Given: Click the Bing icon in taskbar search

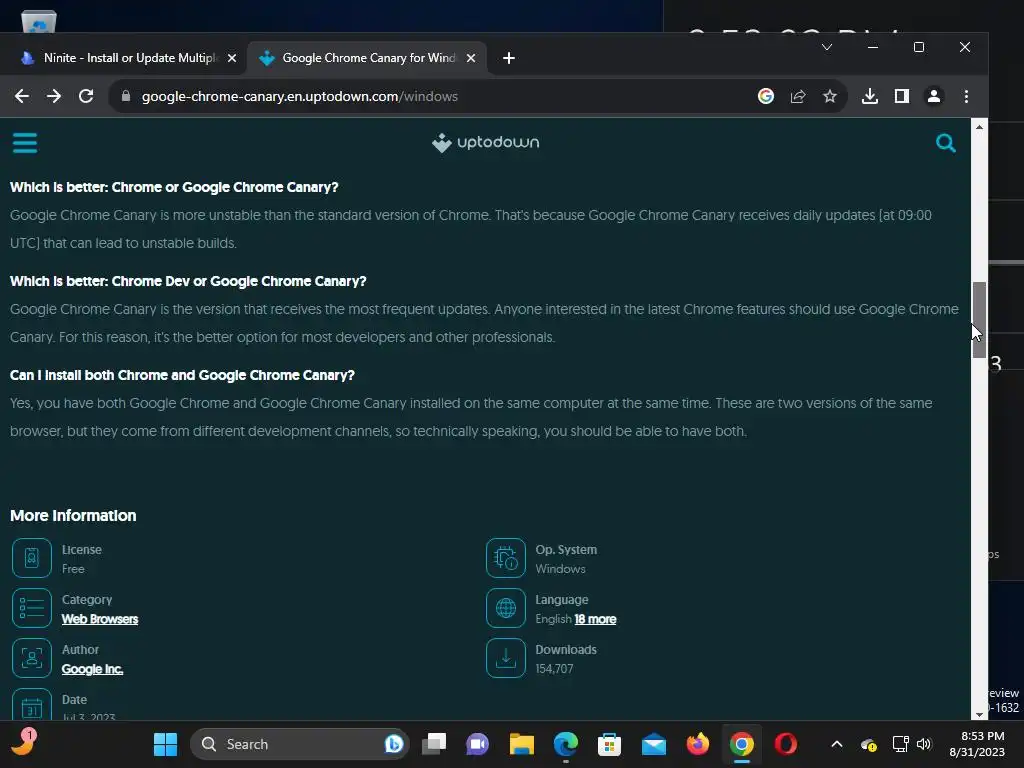Looking at the screenshot, I should (x=393, y=744).
